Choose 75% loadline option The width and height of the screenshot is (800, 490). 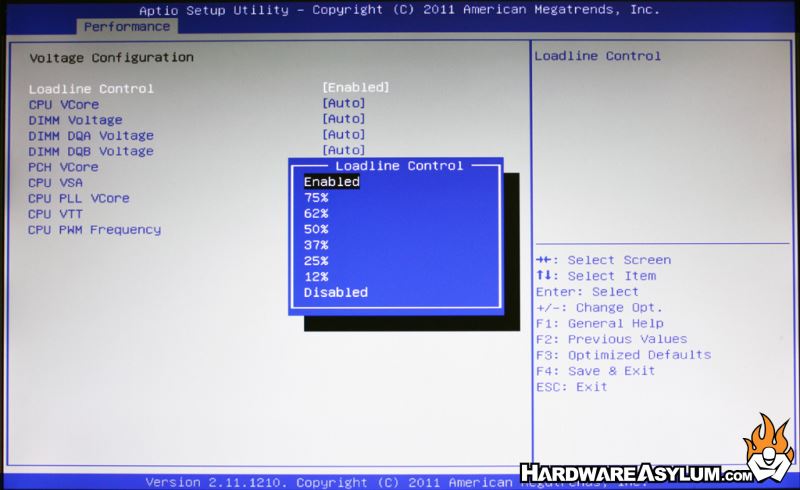point(316,198)
